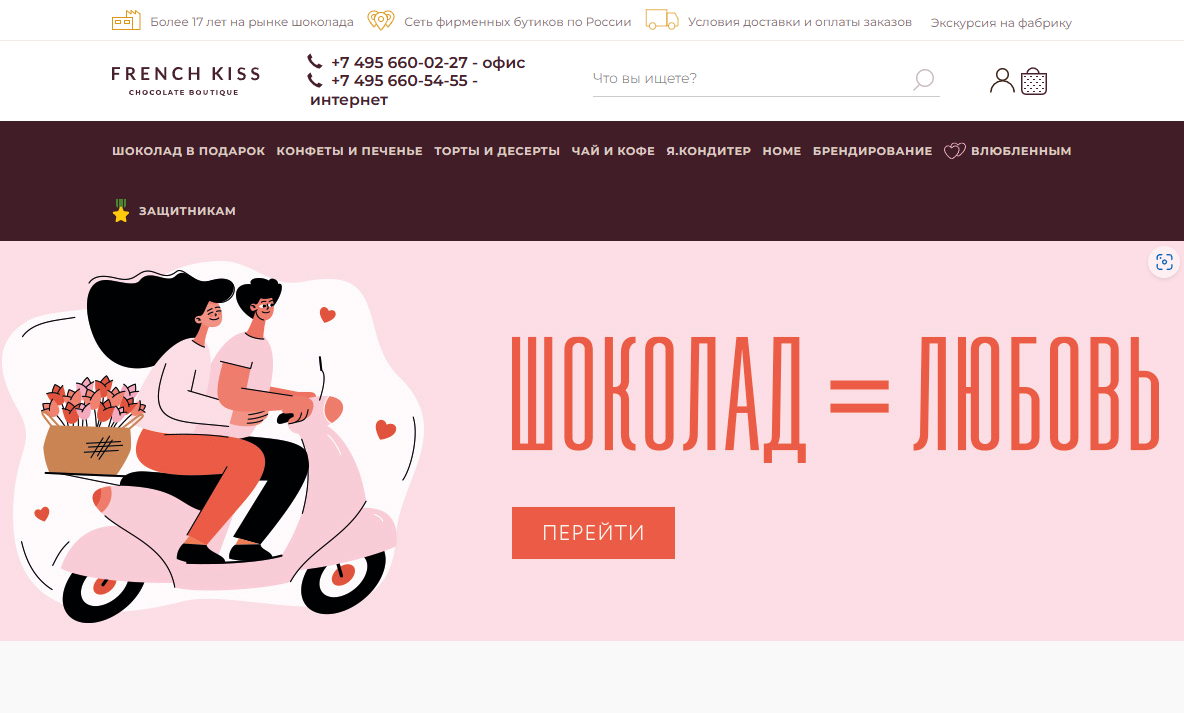Open Условия доставки и оплаты заказов link

800,22
